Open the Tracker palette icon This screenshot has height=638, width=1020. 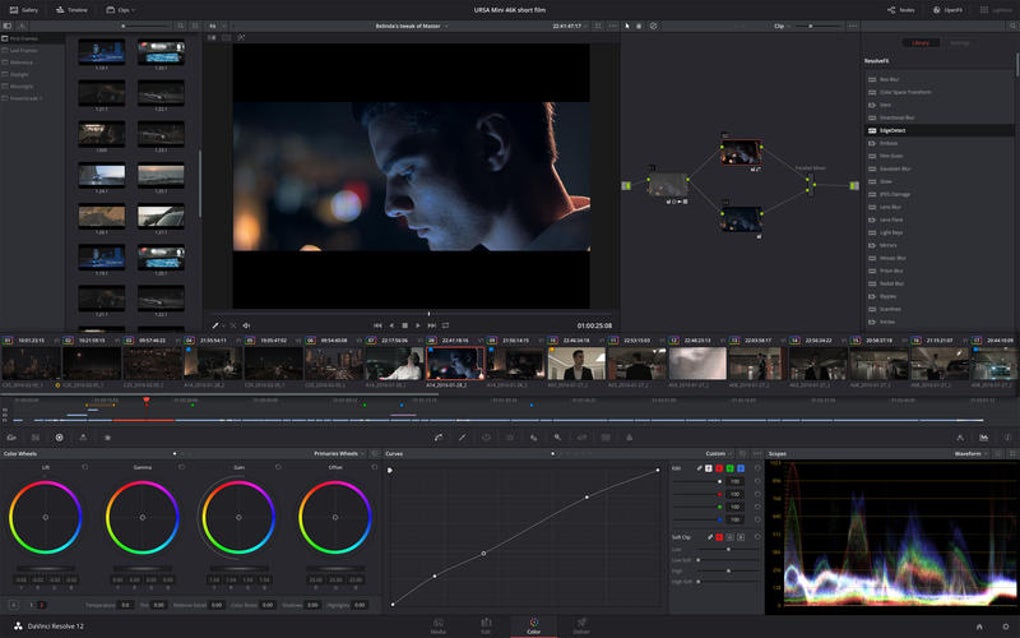click(511, 437)
